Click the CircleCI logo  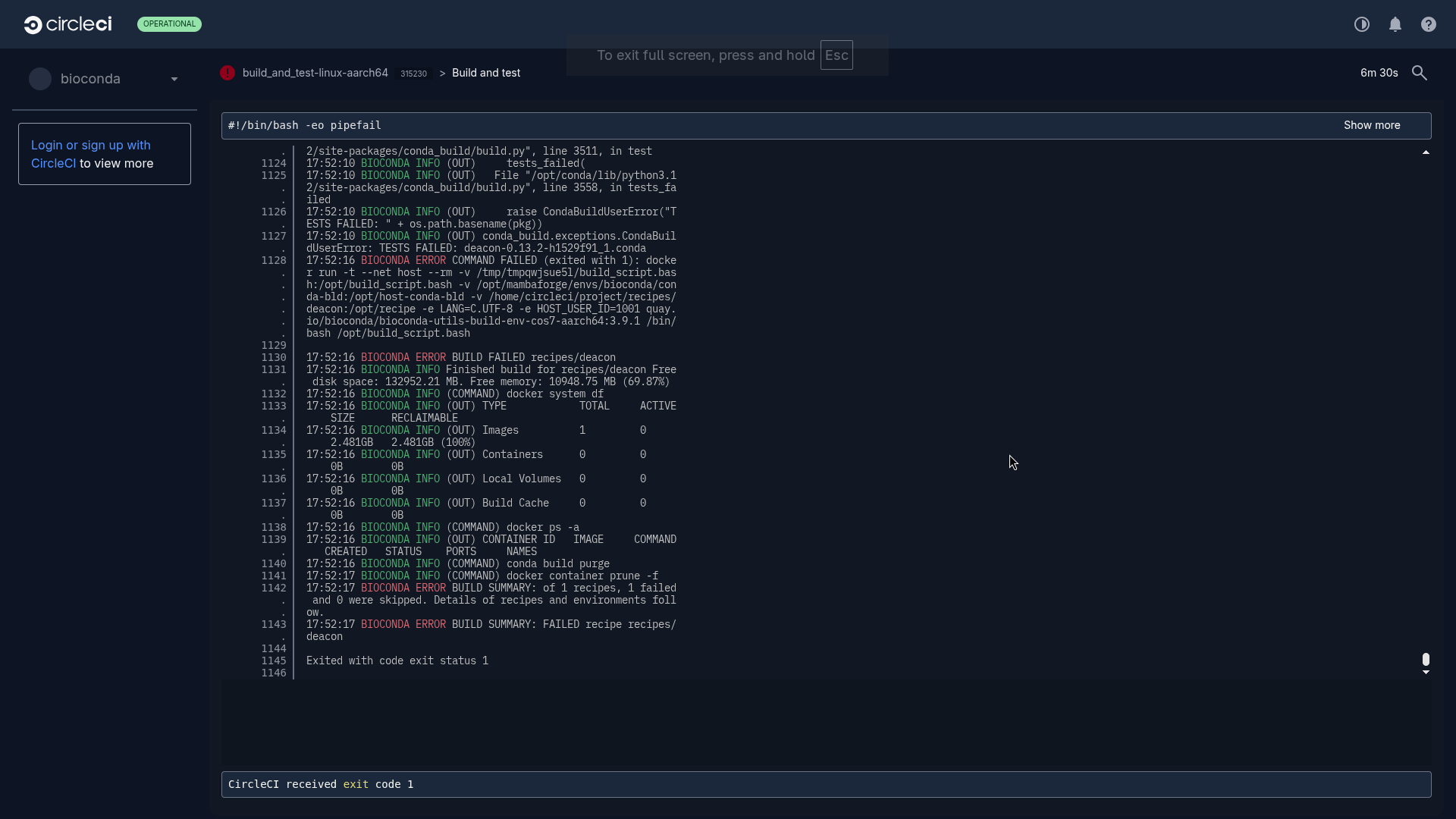[x=67, y=24]
